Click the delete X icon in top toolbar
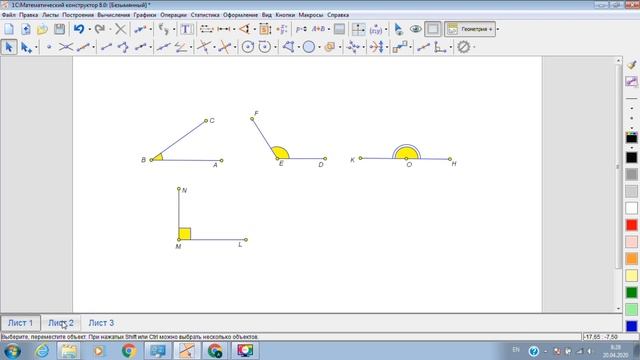The height and width of the screenshot is (360, 640). pyautogui.click(x=120, y=29)
